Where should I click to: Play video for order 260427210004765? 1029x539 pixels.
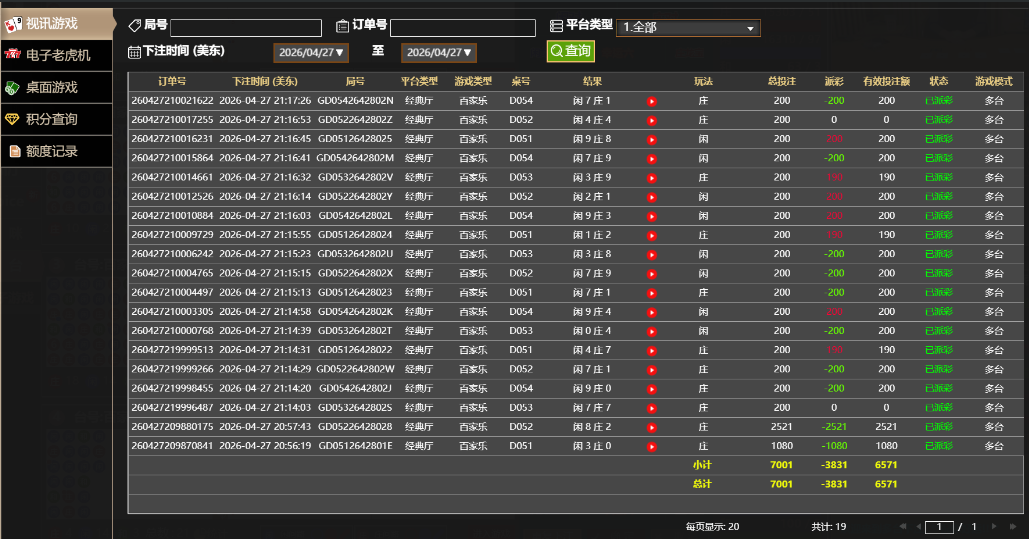[652, 274]
